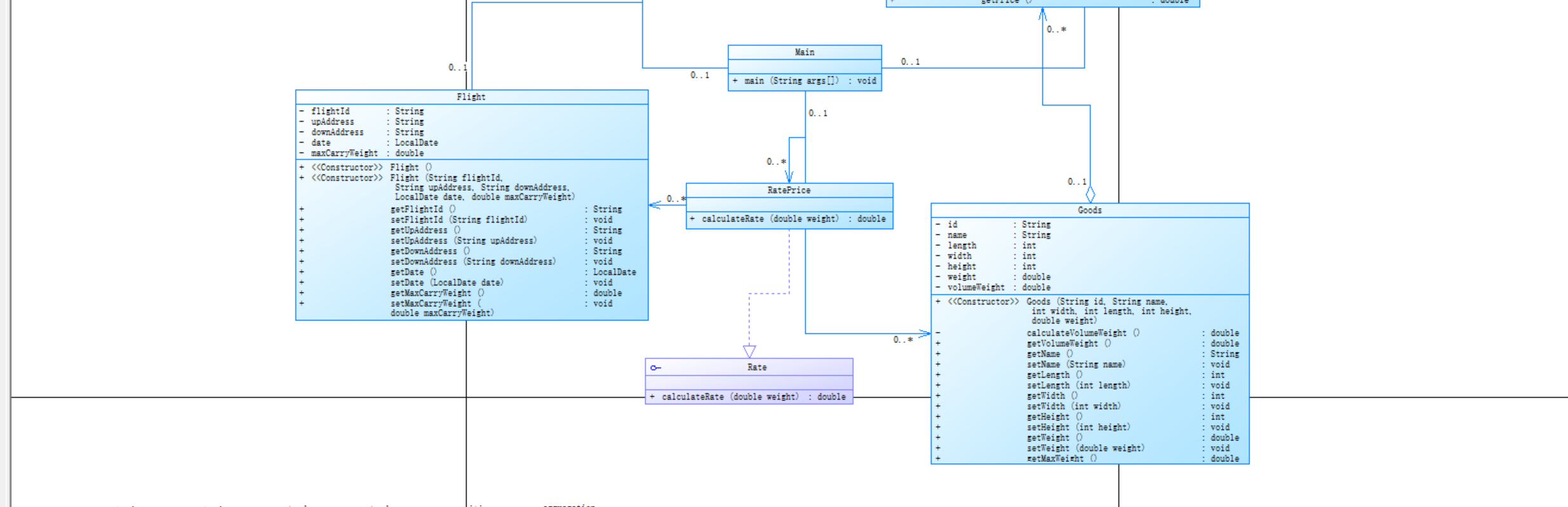Click the 0..* multiplicity label left of Goods

point(902,340)
